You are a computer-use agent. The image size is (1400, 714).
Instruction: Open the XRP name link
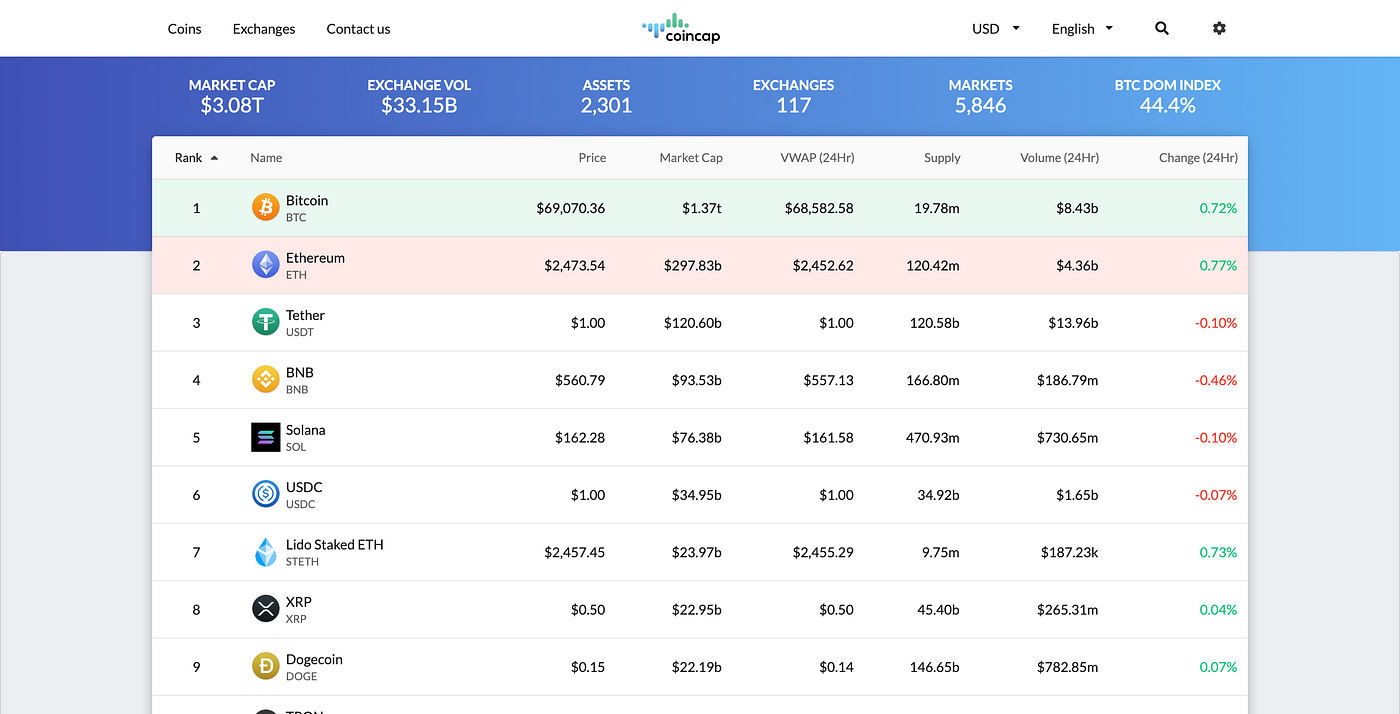pyautogui.click(x=299, y=602)
